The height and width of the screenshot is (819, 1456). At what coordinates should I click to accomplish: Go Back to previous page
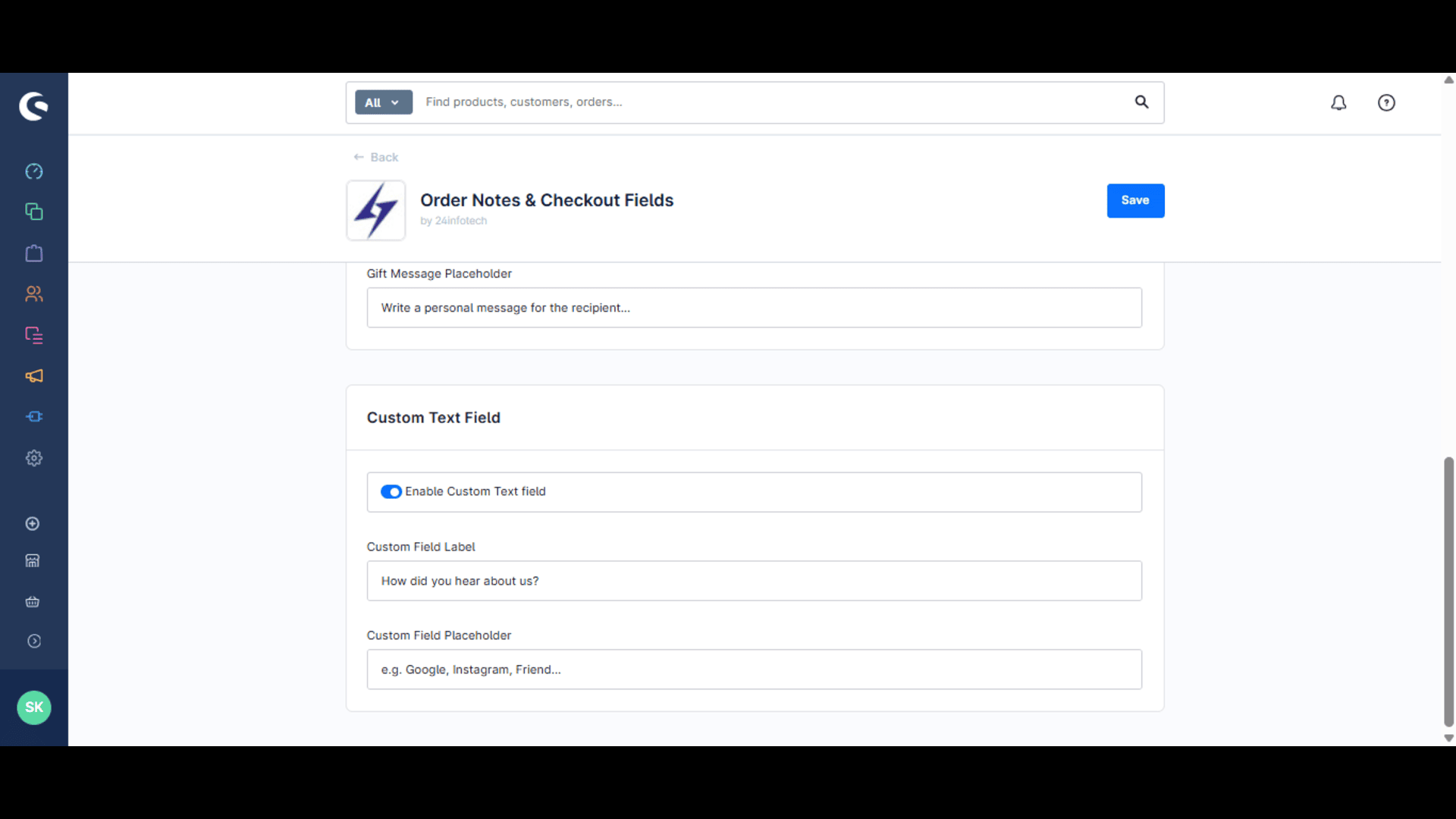[x=376, y=157]
